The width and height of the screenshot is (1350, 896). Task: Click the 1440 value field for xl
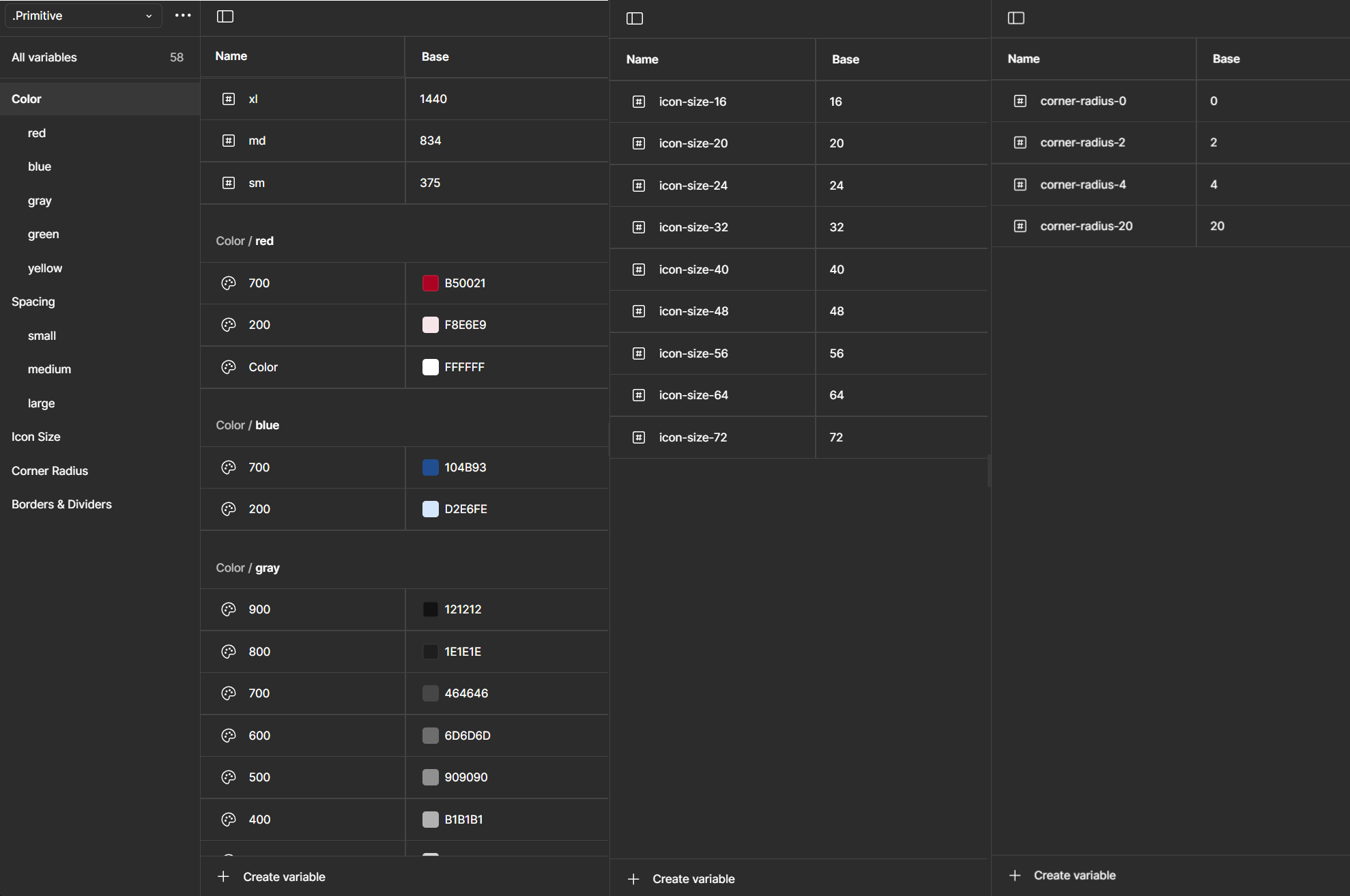[433, 99]
